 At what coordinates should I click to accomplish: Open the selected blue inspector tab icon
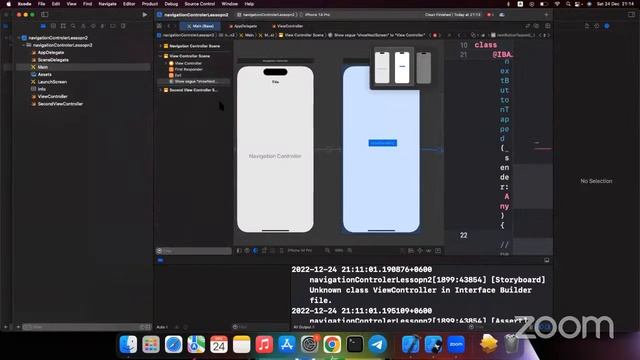click(607, 26)
